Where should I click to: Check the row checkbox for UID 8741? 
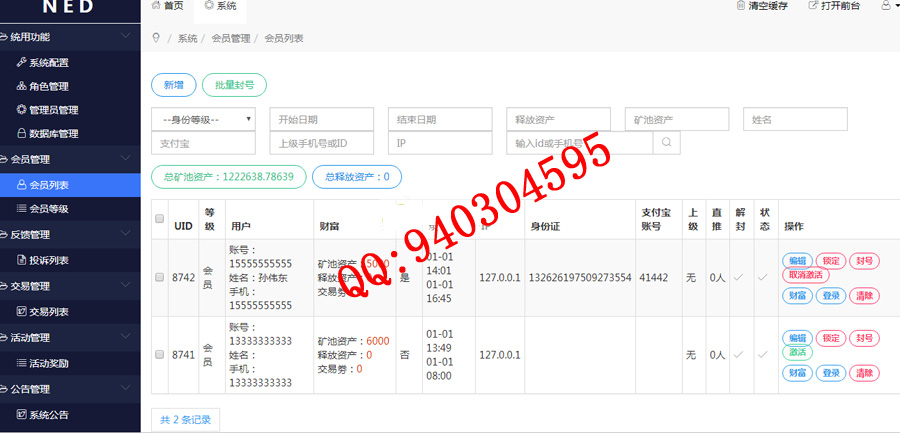(x=159, y=355)
